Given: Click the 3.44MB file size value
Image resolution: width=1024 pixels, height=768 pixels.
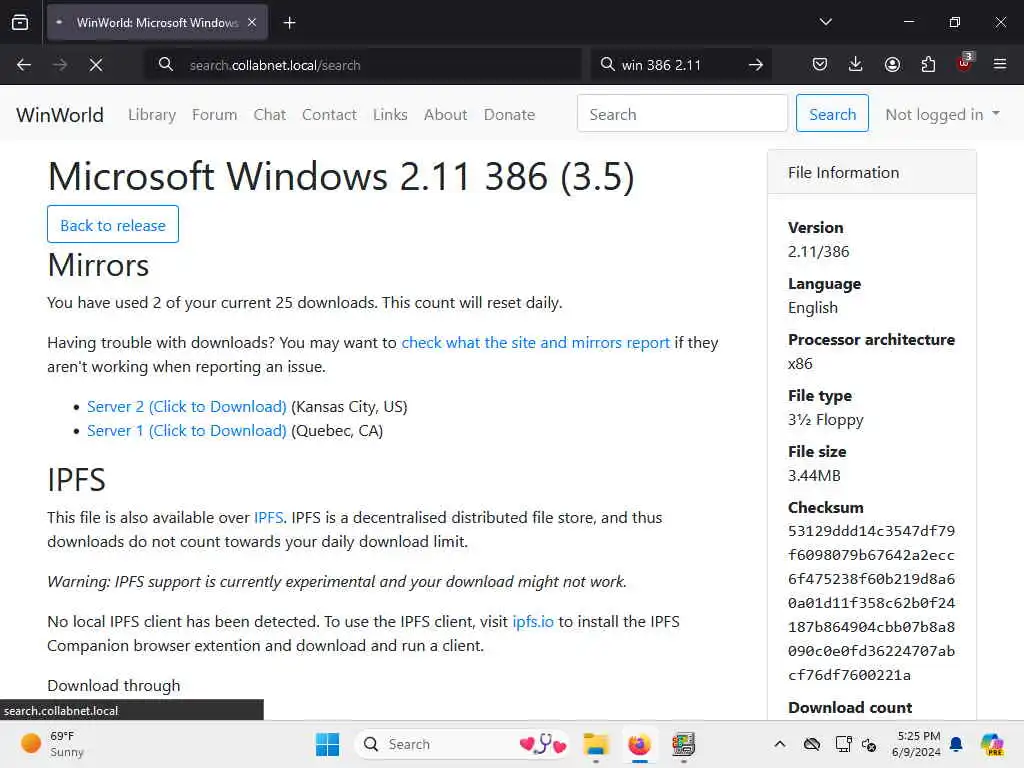Looking at the screenshot, I should click(814, 476).
